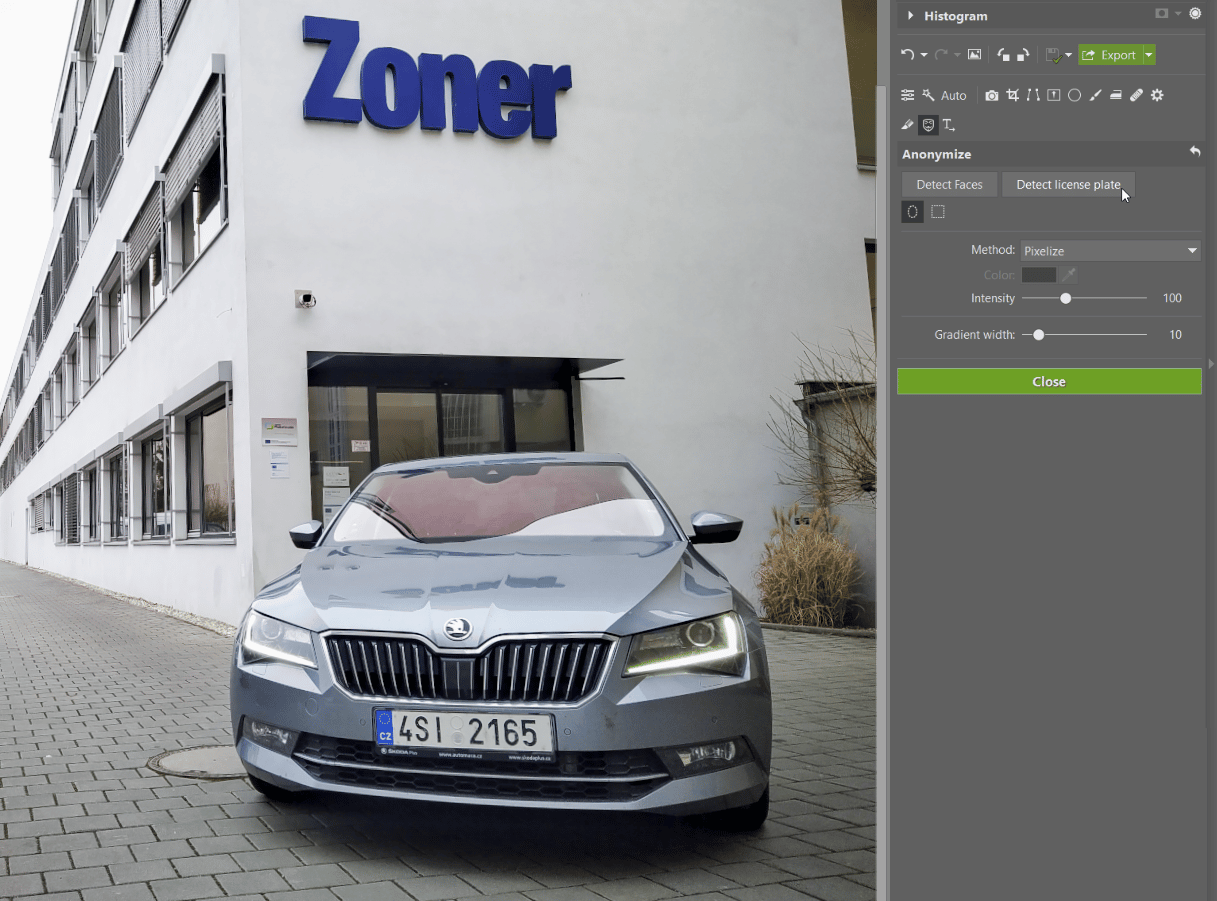1217x901 pixels.
Task: Select the Retouching bandage tool
Action: [1136, 95]
